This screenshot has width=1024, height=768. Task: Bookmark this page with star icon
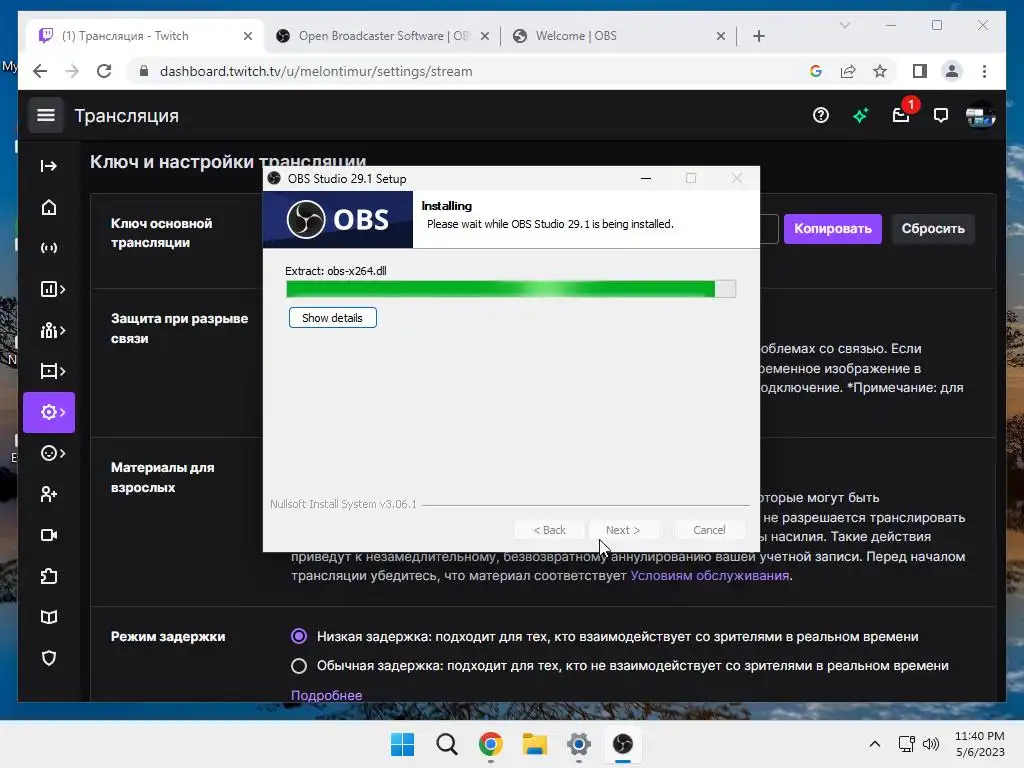(x=880, y=71)
